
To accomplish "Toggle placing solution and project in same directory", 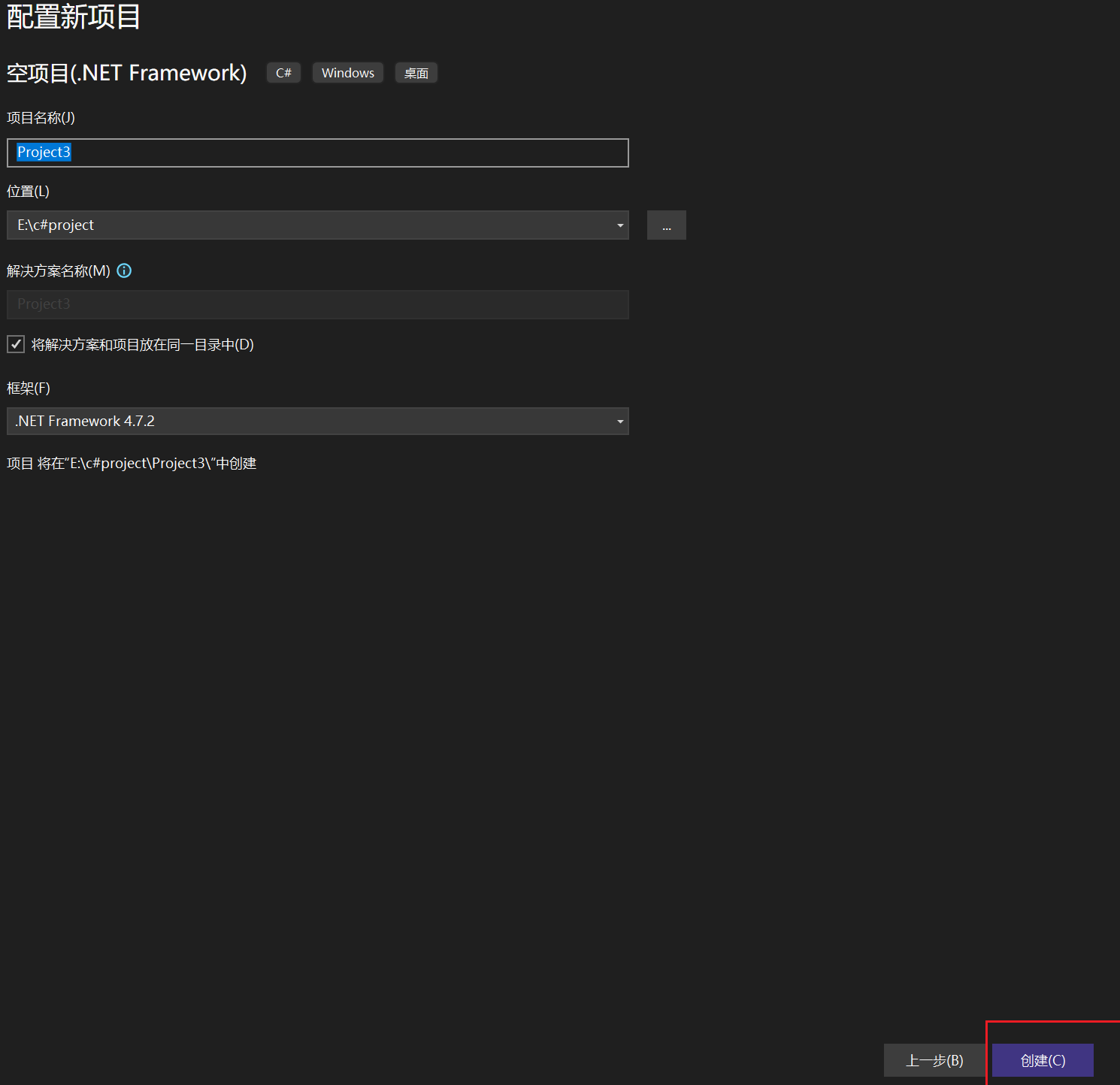I will tap(16, 344).
